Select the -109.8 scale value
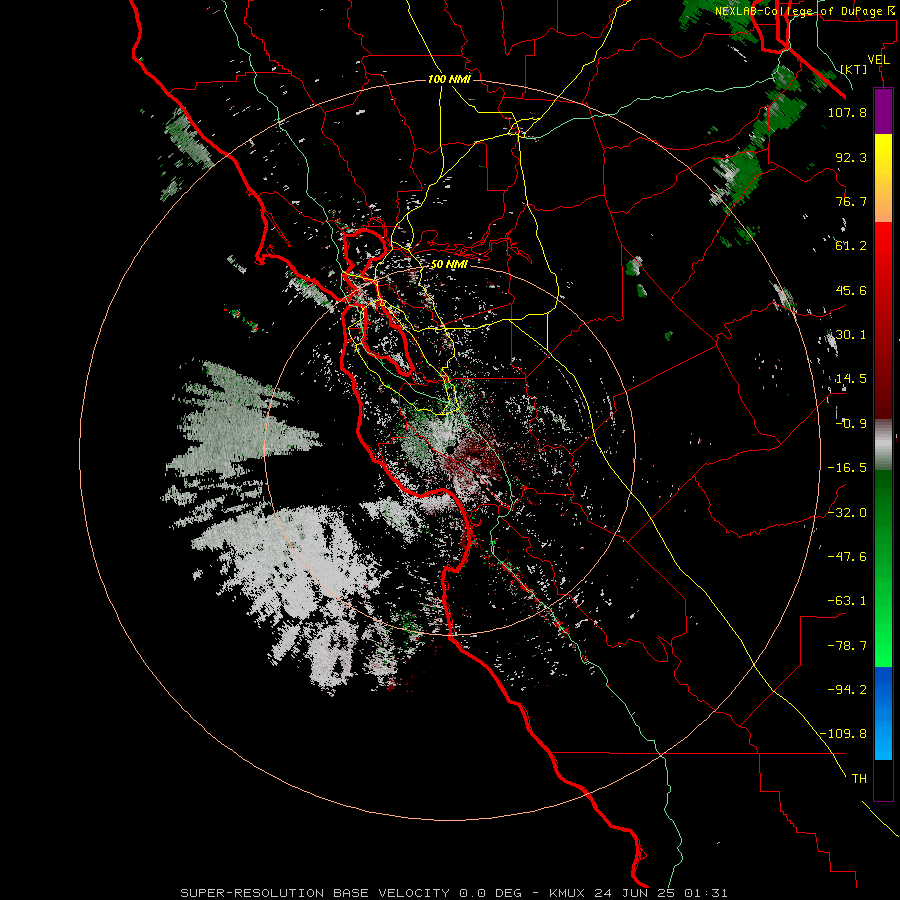 point(843,734)
